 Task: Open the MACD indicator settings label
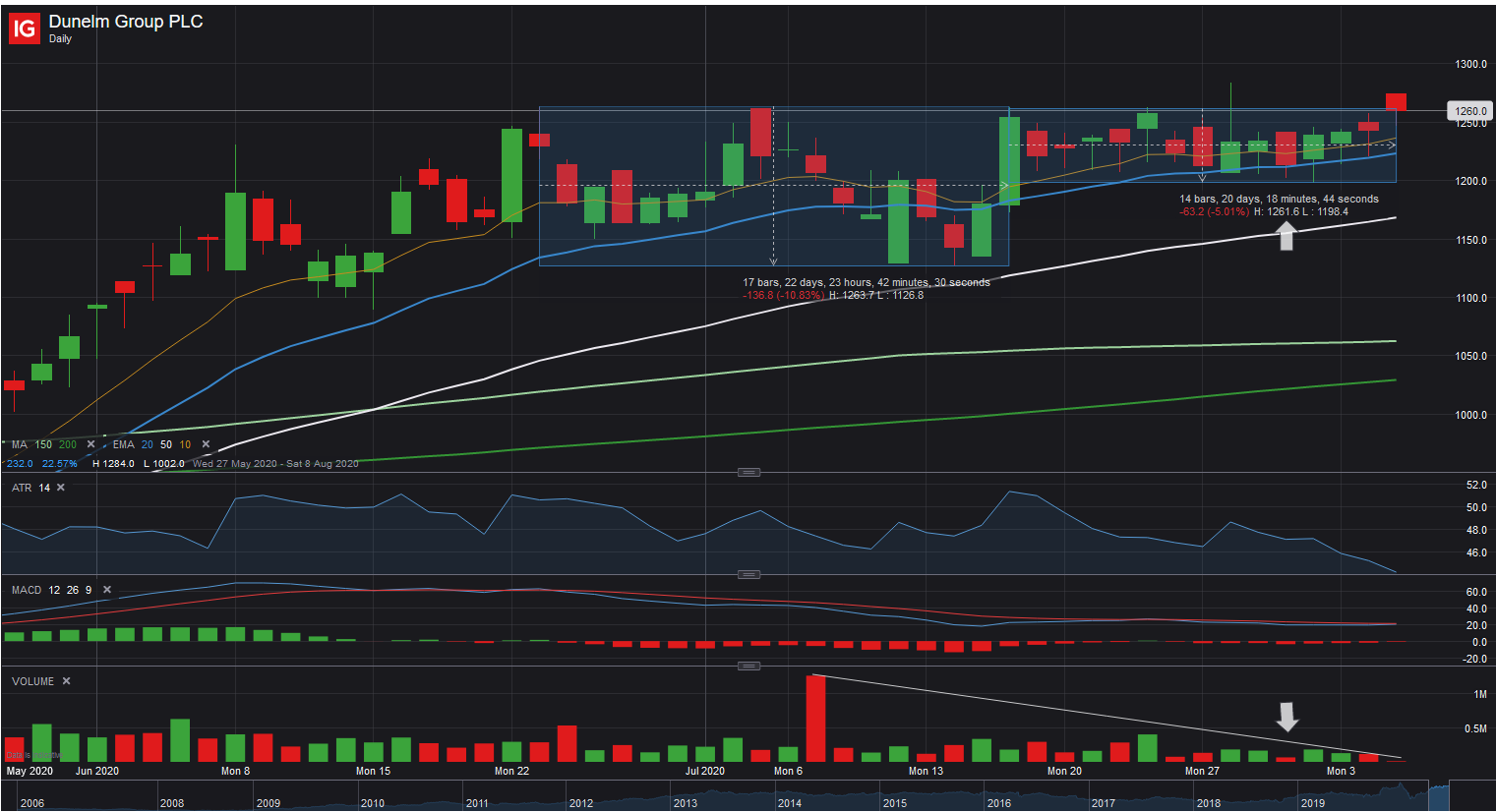tap(27, 590)
